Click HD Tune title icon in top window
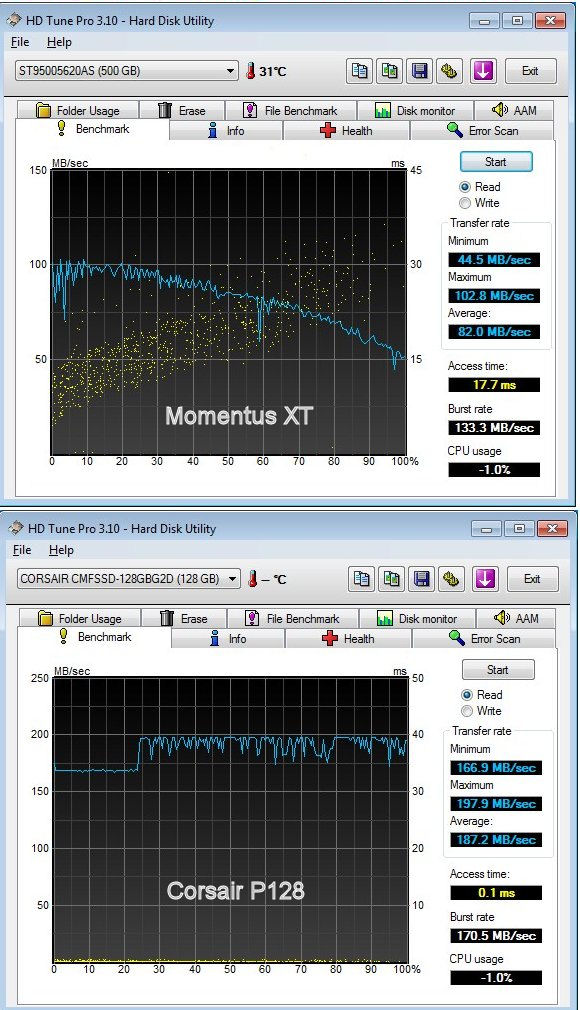580x1010 pixels. 14,20
